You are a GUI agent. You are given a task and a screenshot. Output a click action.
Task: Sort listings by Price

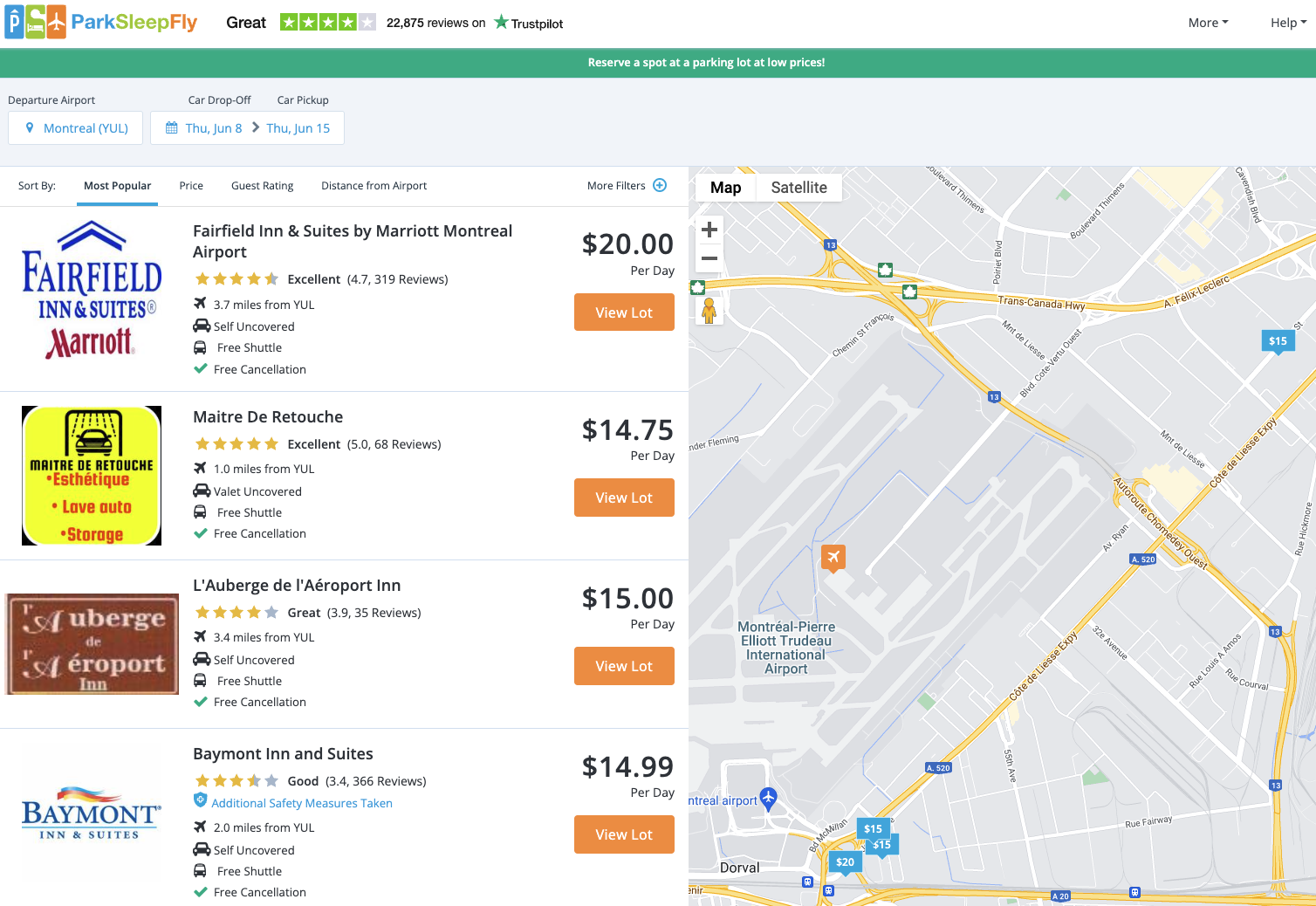pyautogui.click(x=191, y=186)
